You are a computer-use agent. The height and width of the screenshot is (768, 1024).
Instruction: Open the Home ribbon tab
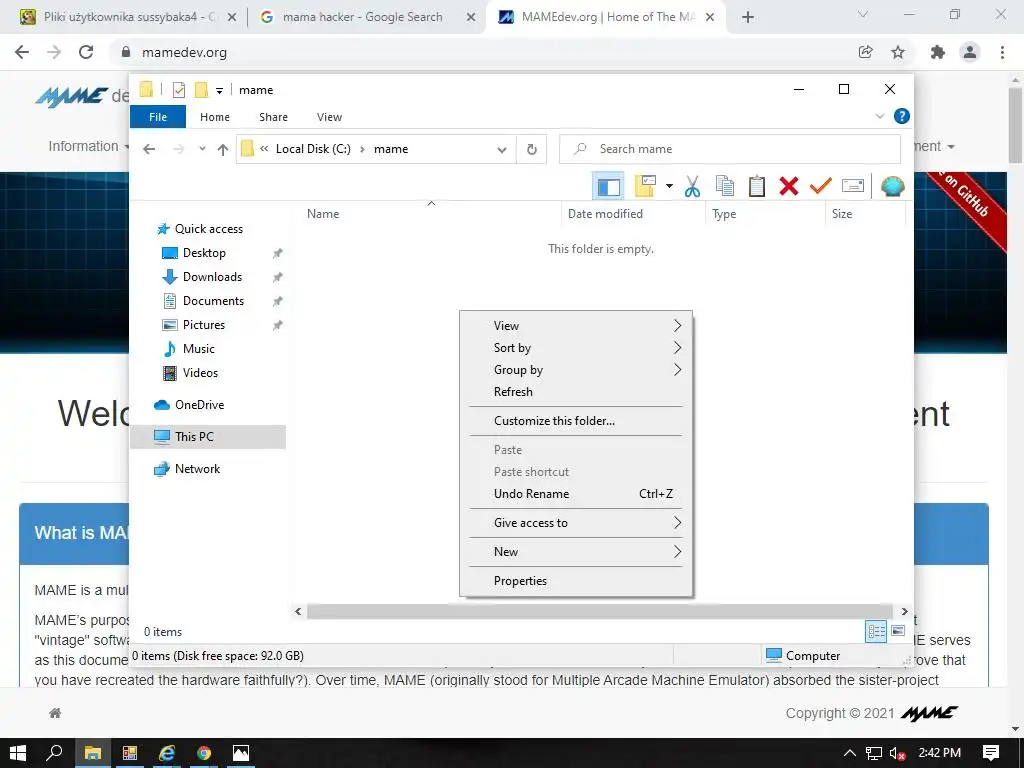pyautogui.click(x=215, y=117)
